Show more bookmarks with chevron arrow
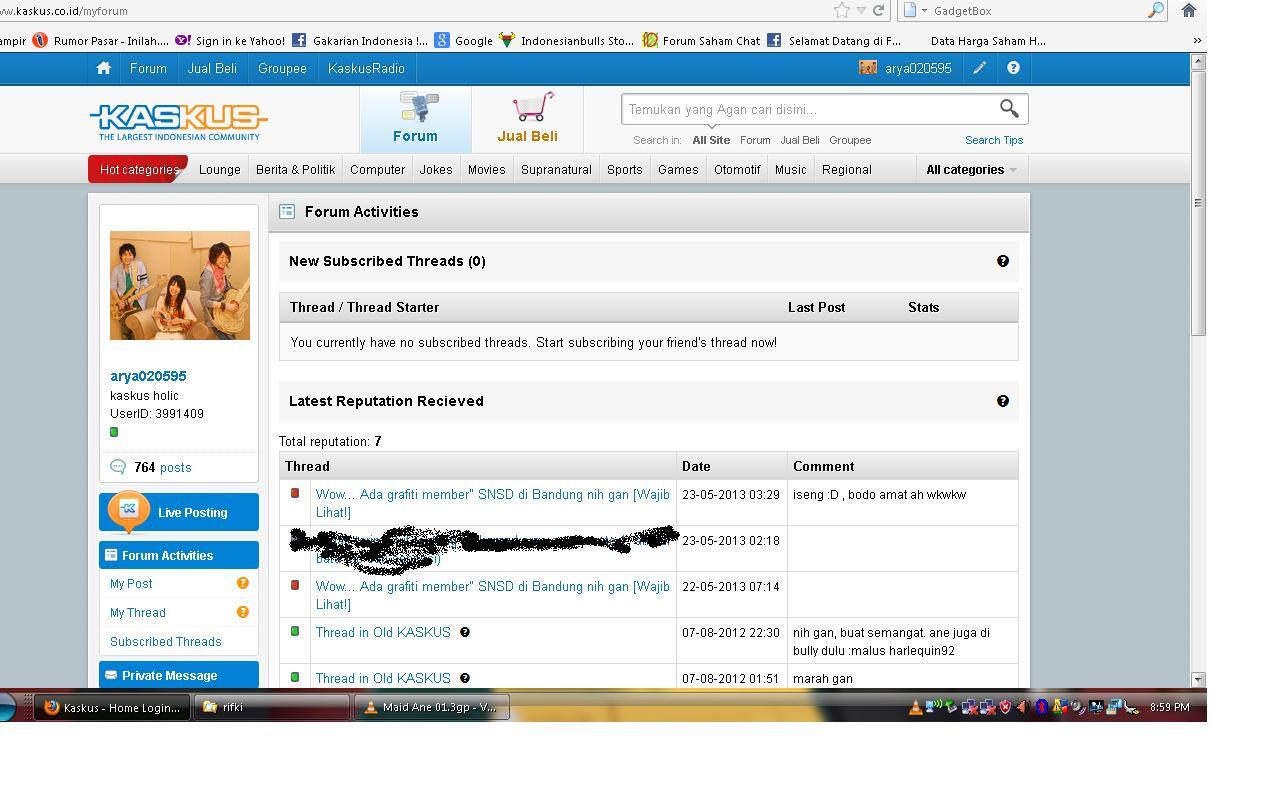1280x800 pixels. [x=1197, y=41]
